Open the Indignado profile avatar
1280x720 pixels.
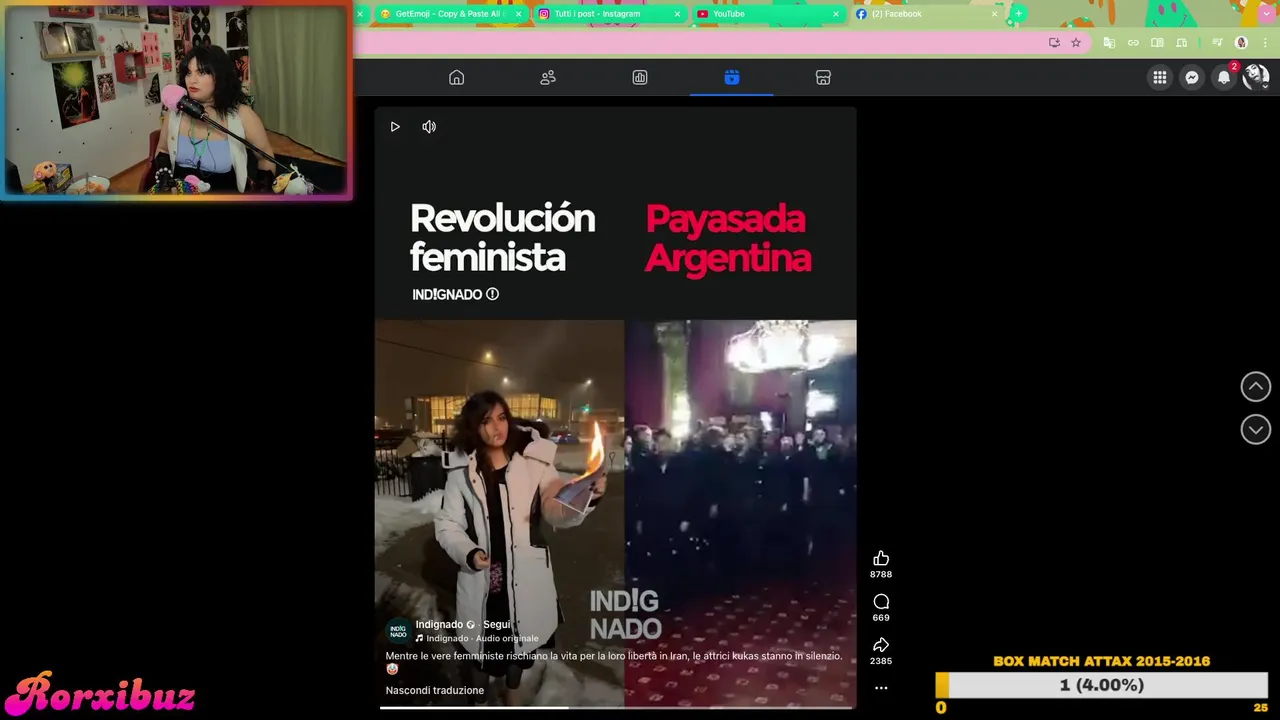click(x=398, y=631)
